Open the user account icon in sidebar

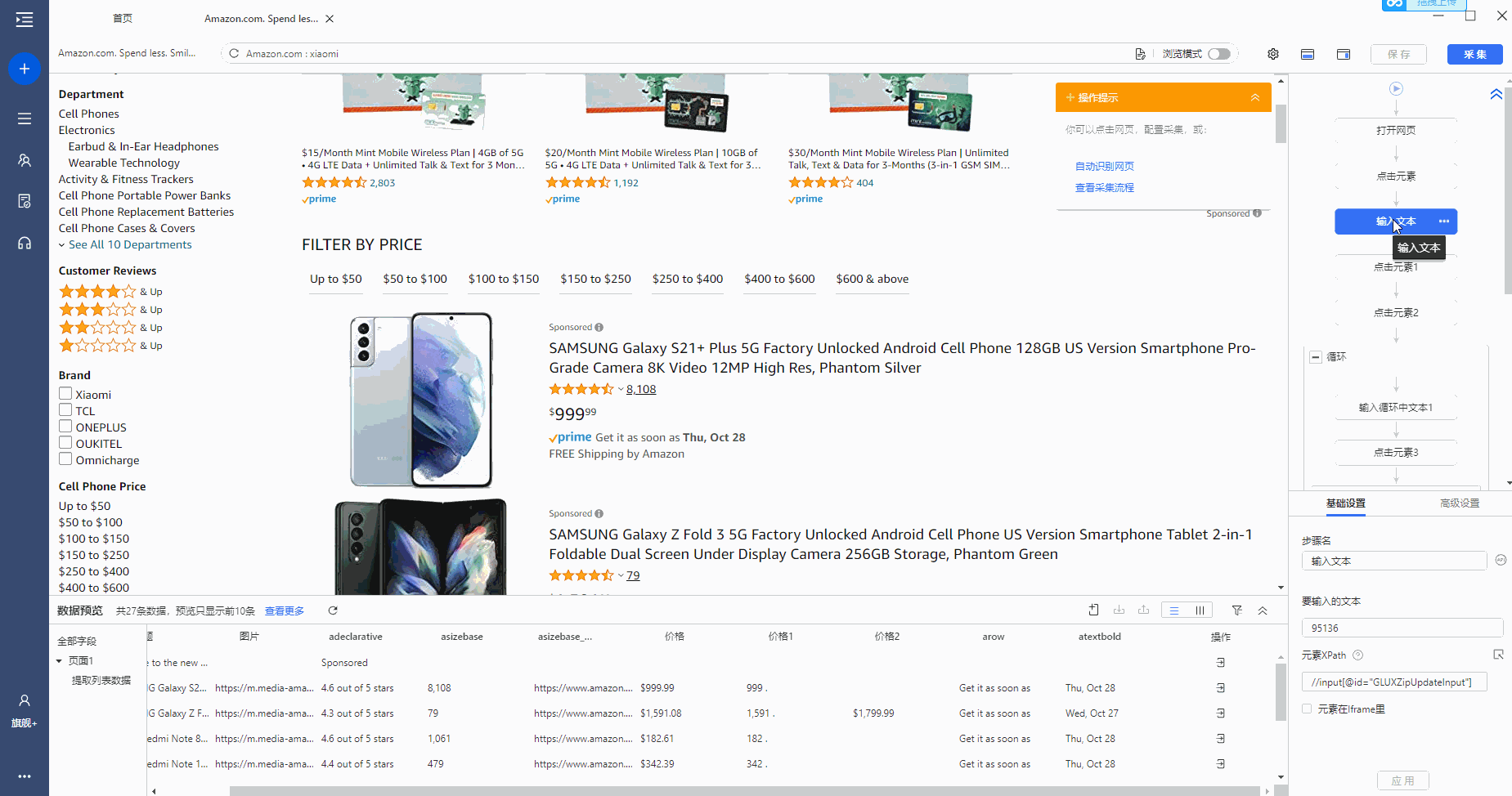click(x=25, y=700)
